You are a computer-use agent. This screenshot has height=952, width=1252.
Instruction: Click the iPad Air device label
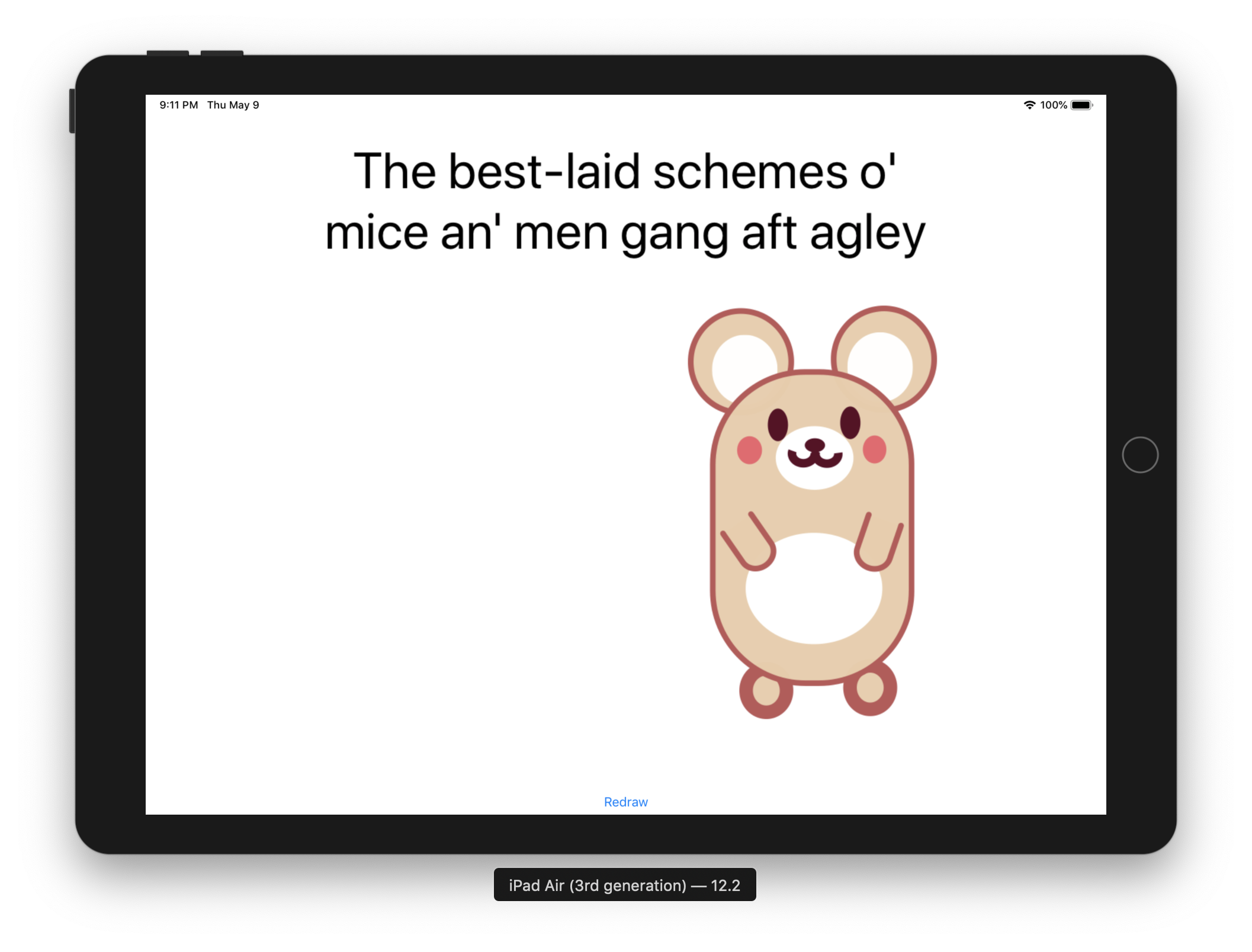point(624,885)
